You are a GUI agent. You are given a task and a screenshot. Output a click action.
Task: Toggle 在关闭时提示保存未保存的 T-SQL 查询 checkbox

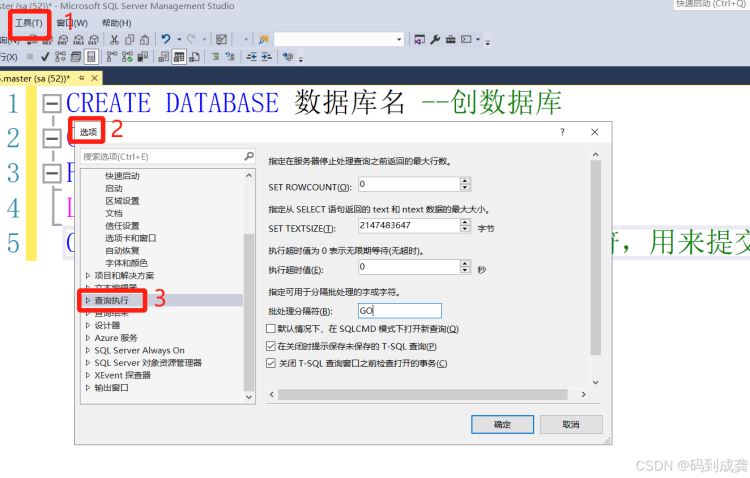(x=271, y=346)
